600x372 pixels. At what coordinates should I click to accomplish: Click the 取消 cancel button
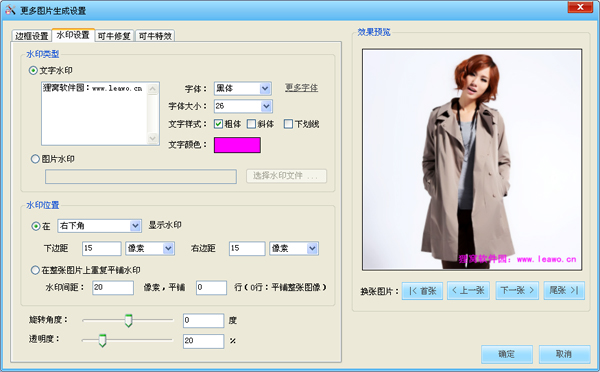point(564,354)
